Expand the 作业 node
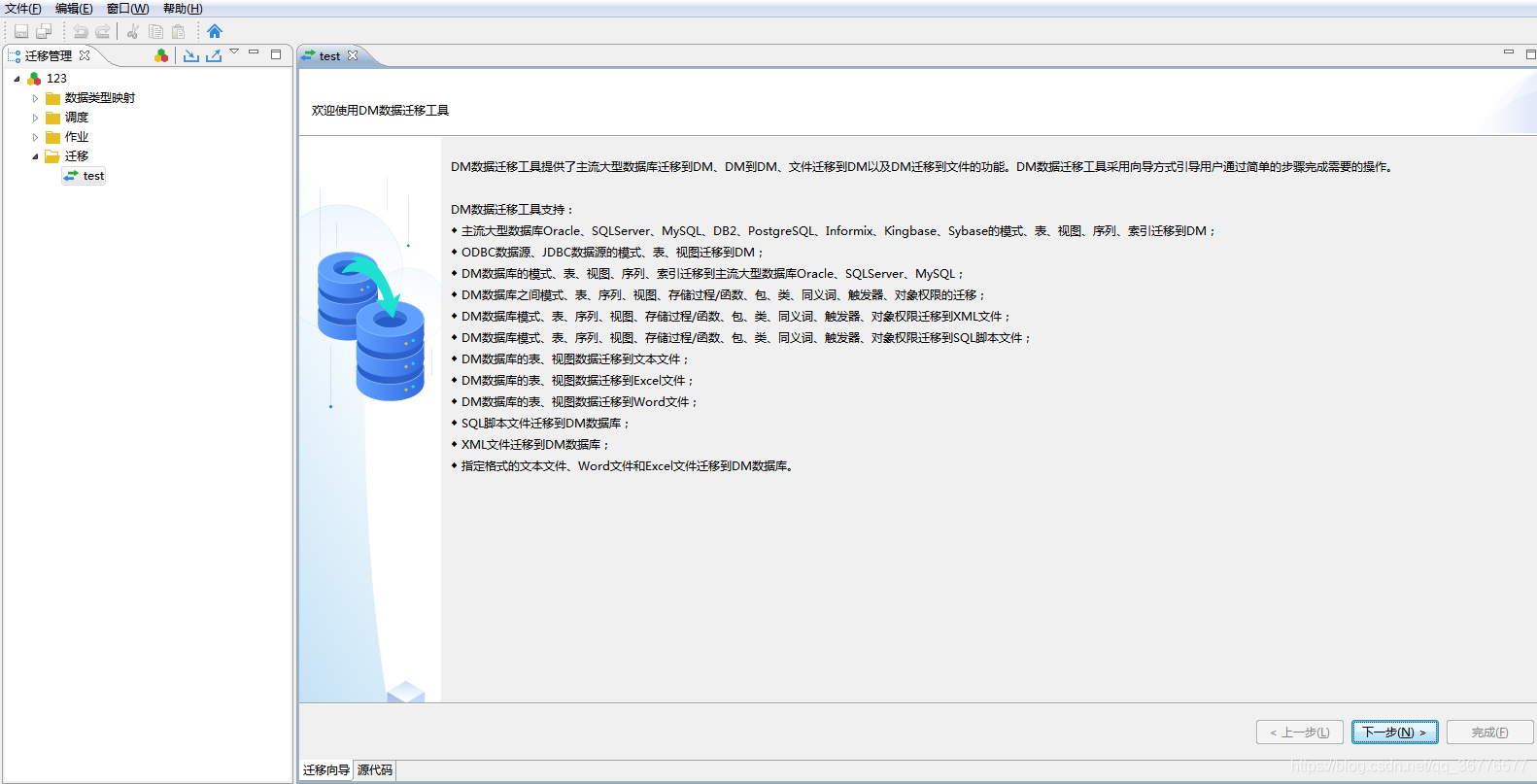 coord(36,137)
